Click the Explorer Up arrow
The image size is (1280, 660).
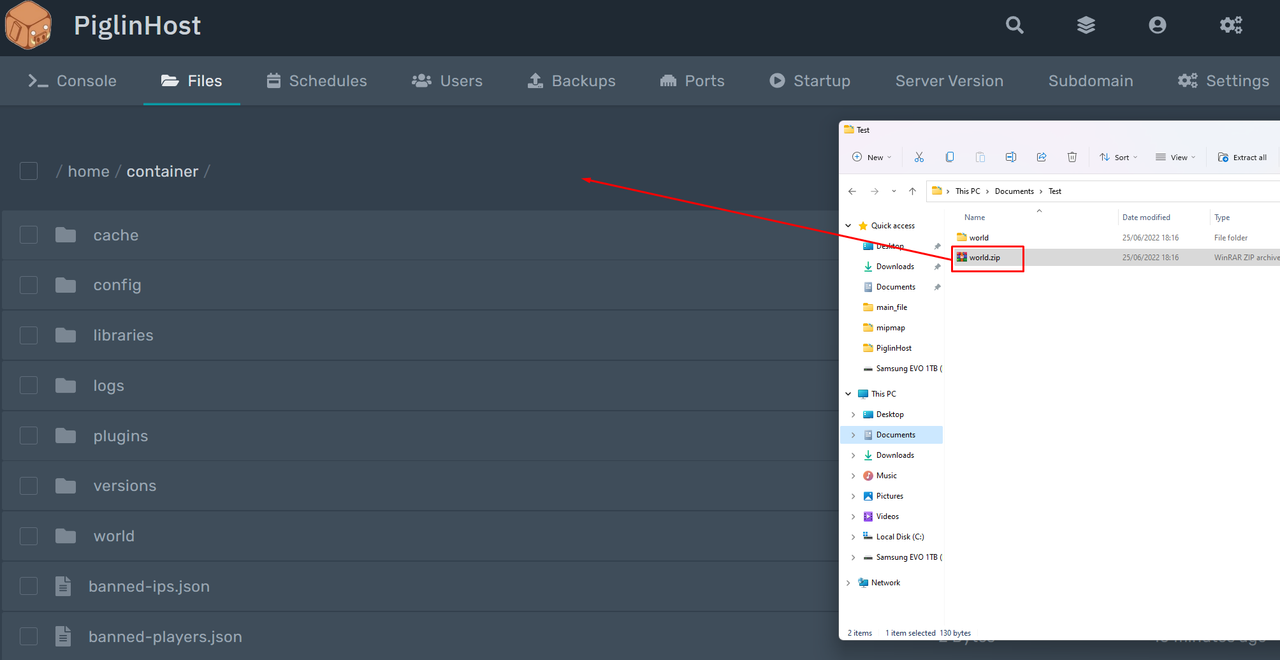[913, 191]
